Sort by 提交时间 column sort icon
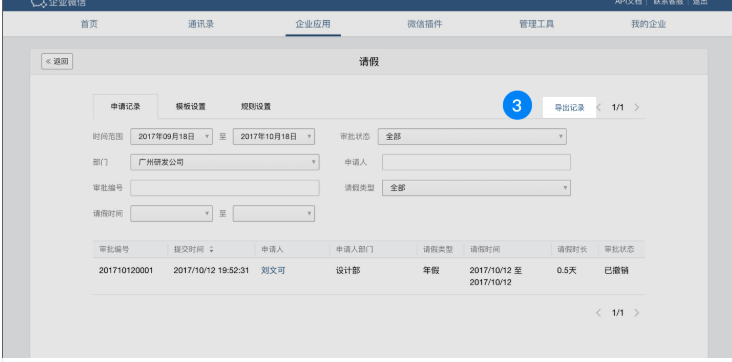This screenshot has width=732, height=362. [211, 249]
